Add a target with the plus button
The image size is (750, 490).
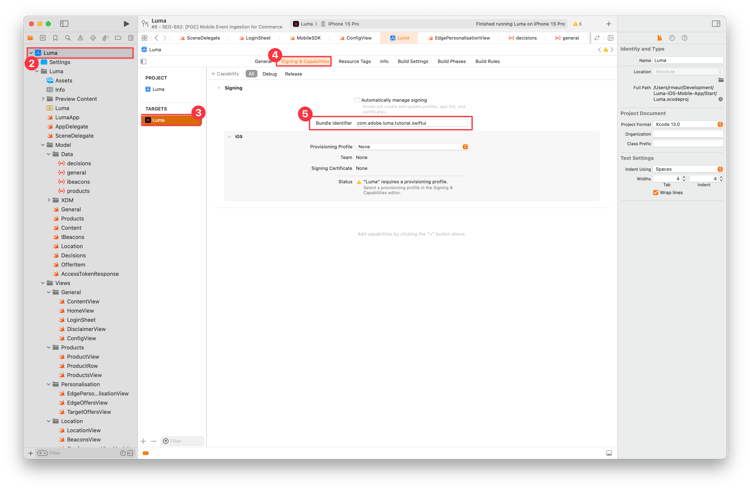(x=143, y=441)
